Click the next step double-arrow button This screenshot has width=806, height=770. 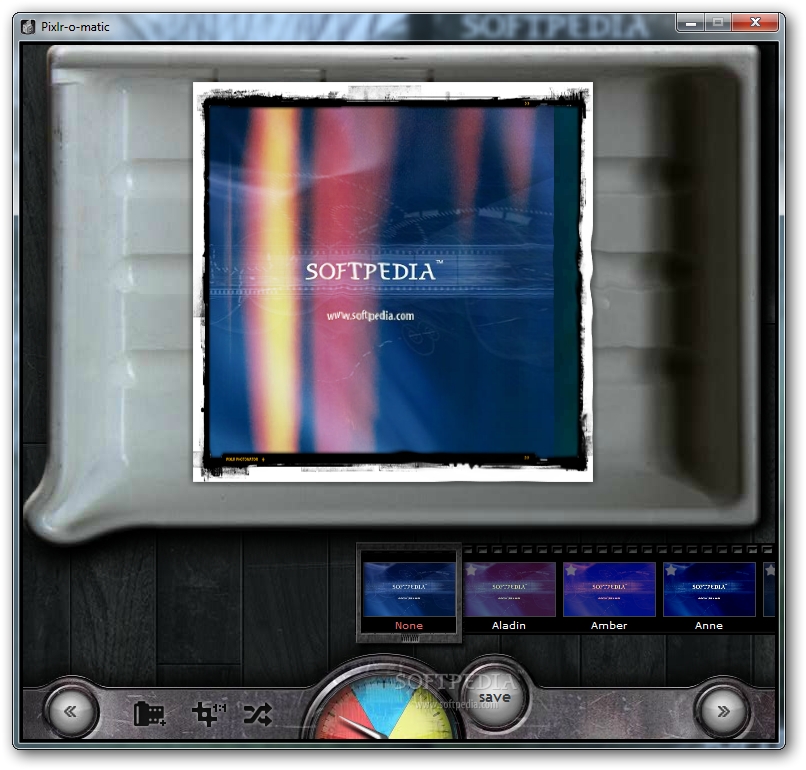pyautogui.click(x=723, y=711)
